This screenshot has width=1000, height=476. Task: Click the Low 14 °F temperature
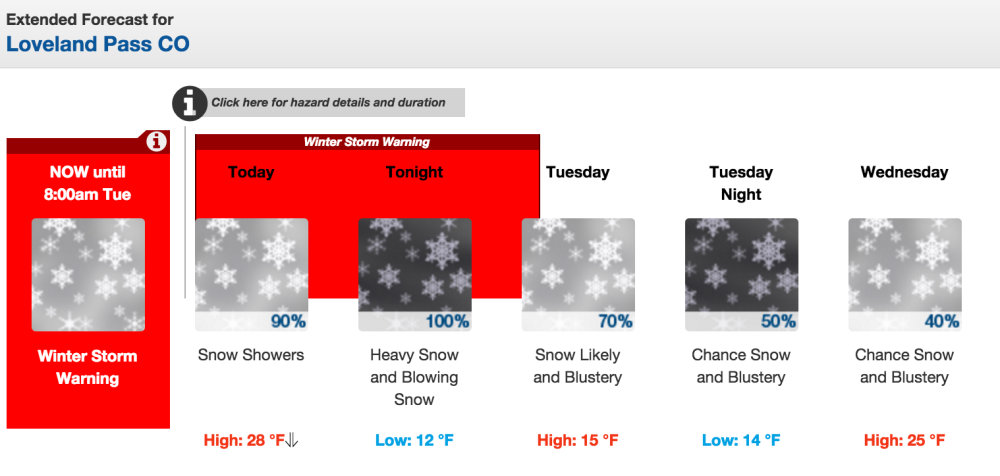click(741, 440)
